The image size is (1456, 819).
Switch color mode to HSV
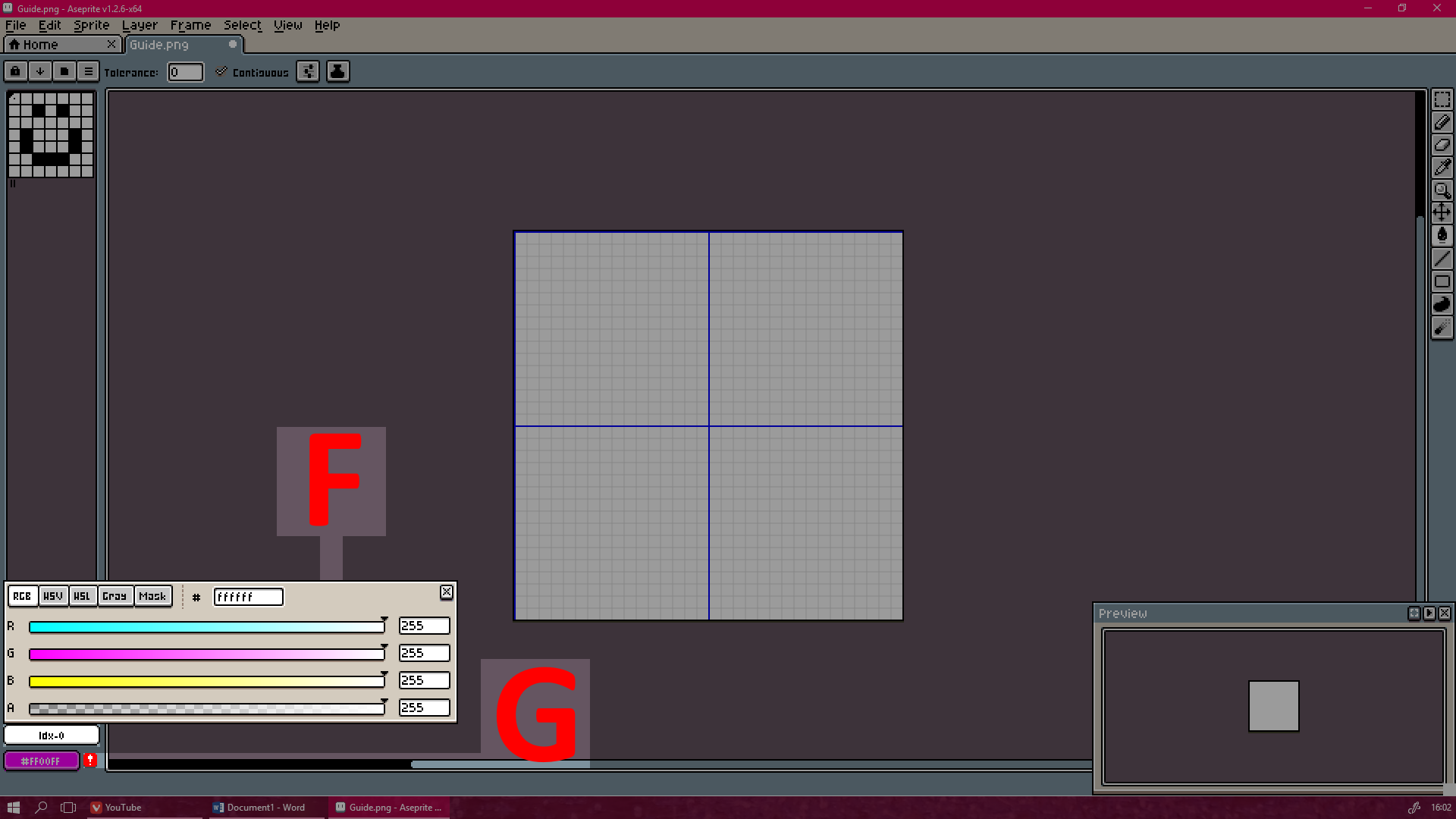point(53,596)
